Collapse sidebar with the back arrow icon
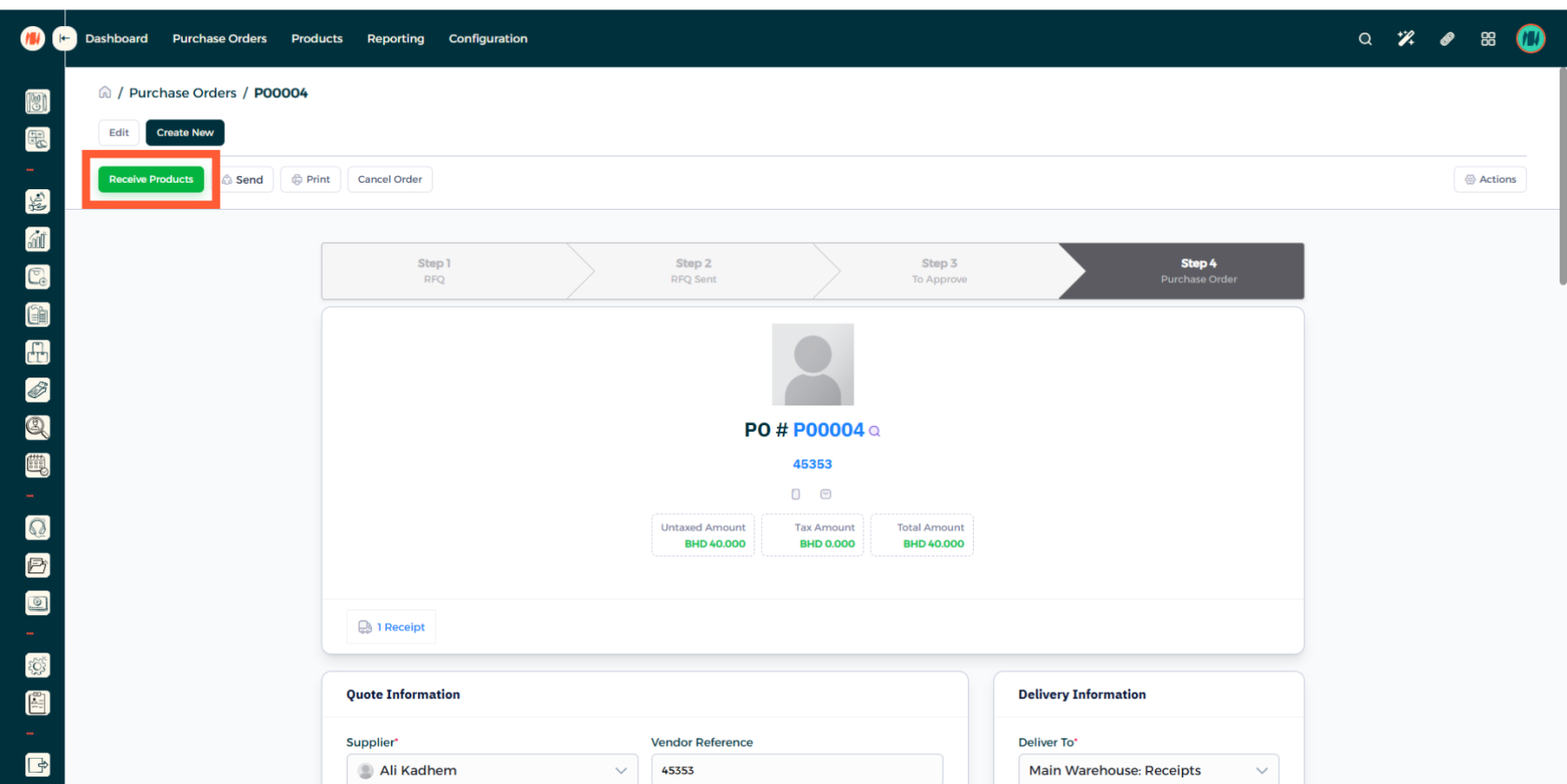 tap(64, 38)
